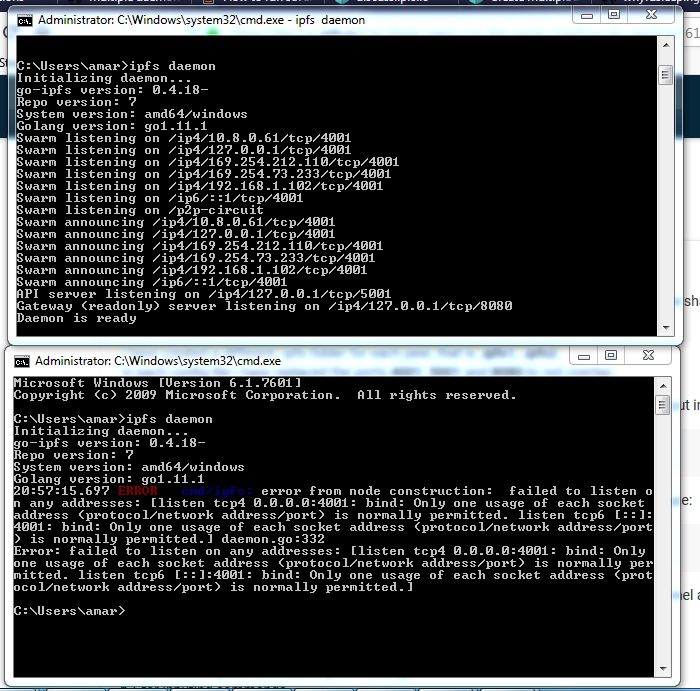Viewport: 700px width, 691px height.
Task: Click the 'Gateway (readonly) server listening' line
Action: click(264, 306)
